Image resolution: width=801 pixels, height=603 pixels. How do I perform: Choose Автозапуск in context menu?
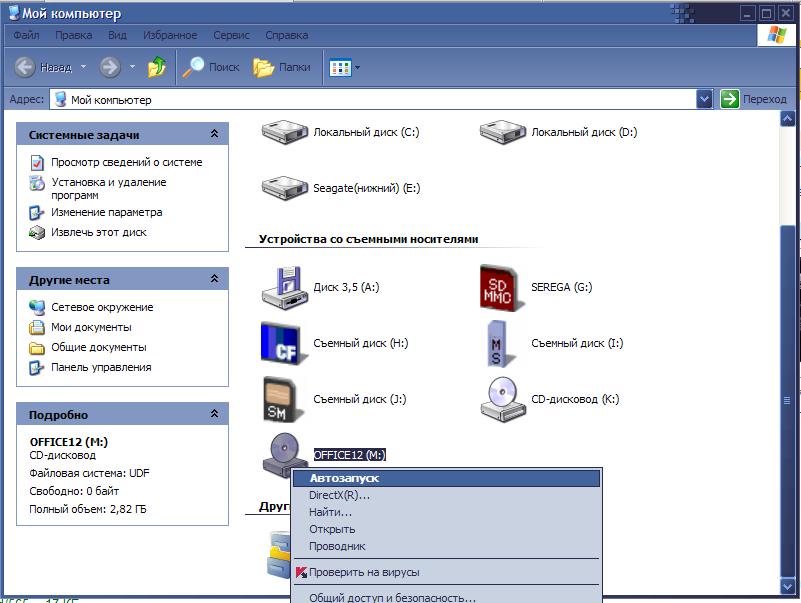click(x=447, y=478)
